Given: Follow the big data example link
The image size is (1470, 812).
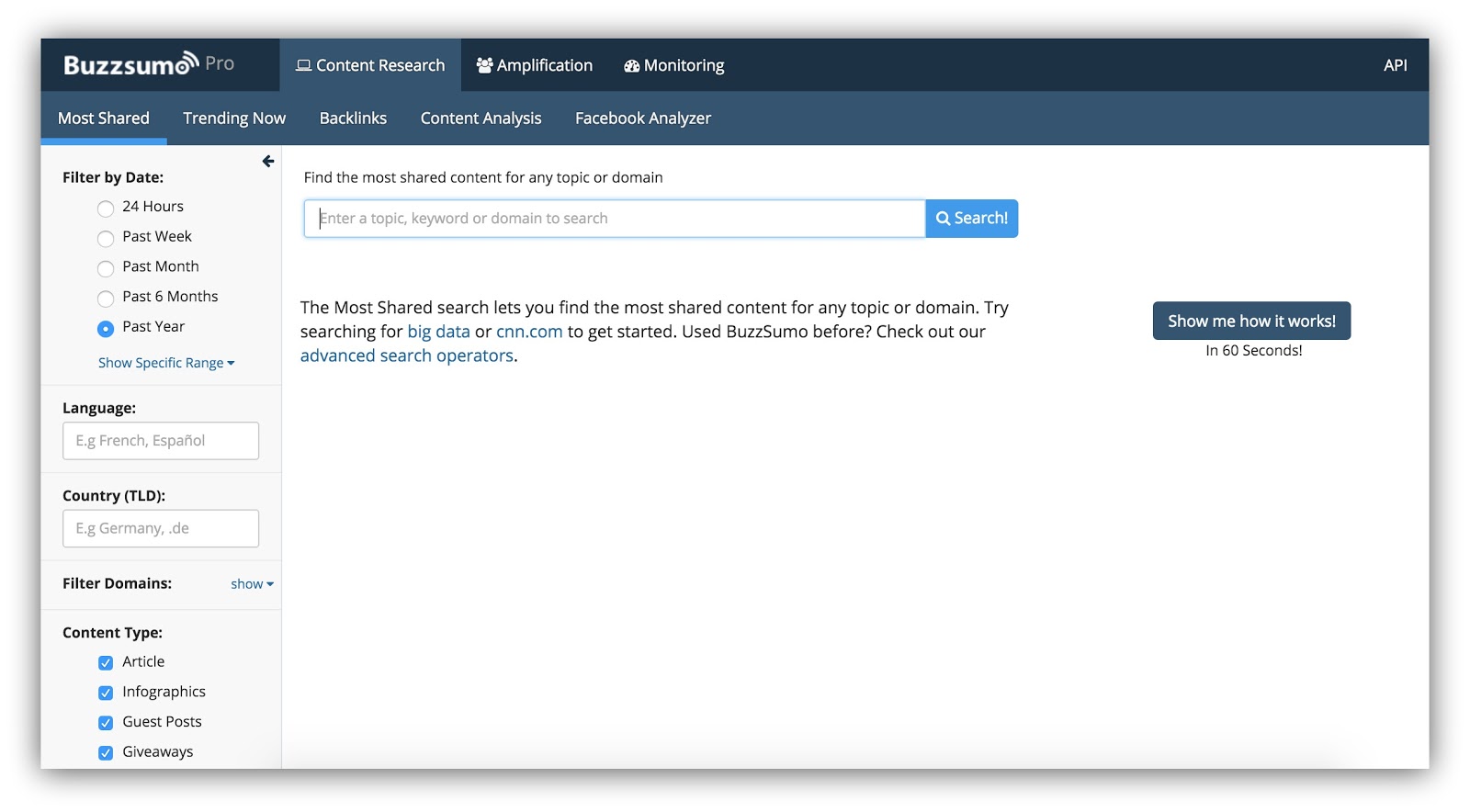Looking at the screenshot, I should coord(438,332).
